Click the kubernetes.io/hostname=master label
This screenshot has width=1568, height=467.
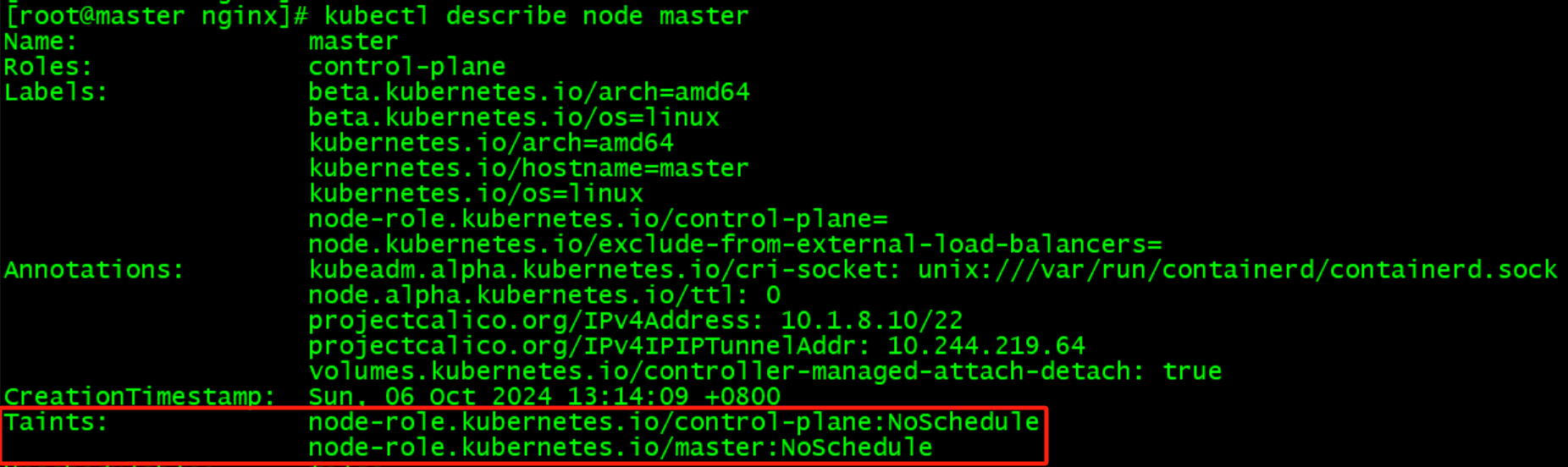click(528, 168)
